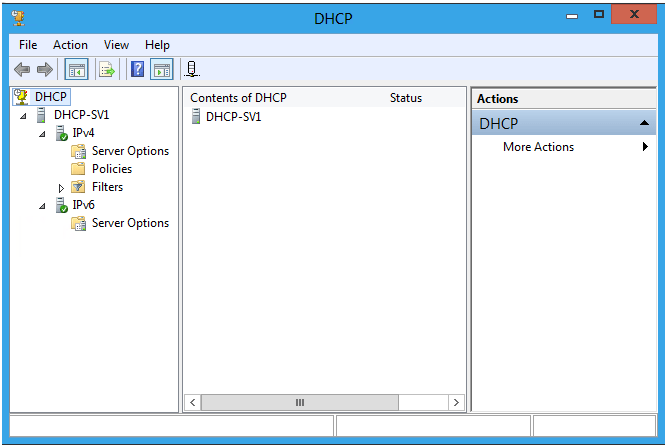Click the horizontal scrollbar thumb
Image resolution: width=667 pixels, height=447 pixels.
(300, 402)
